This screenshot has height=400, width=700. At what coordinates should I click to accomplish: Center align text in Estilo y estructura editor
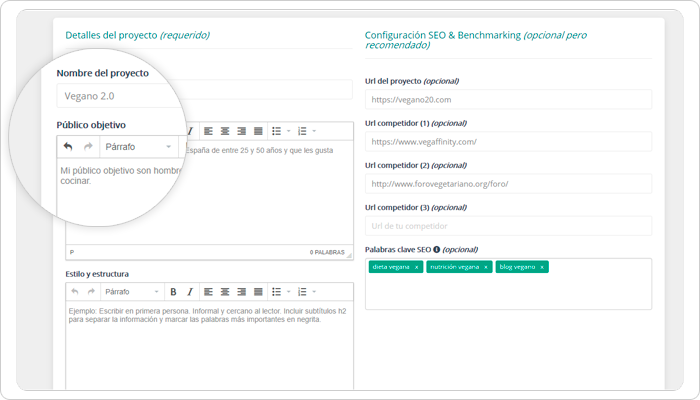click(x=225, y=292)
